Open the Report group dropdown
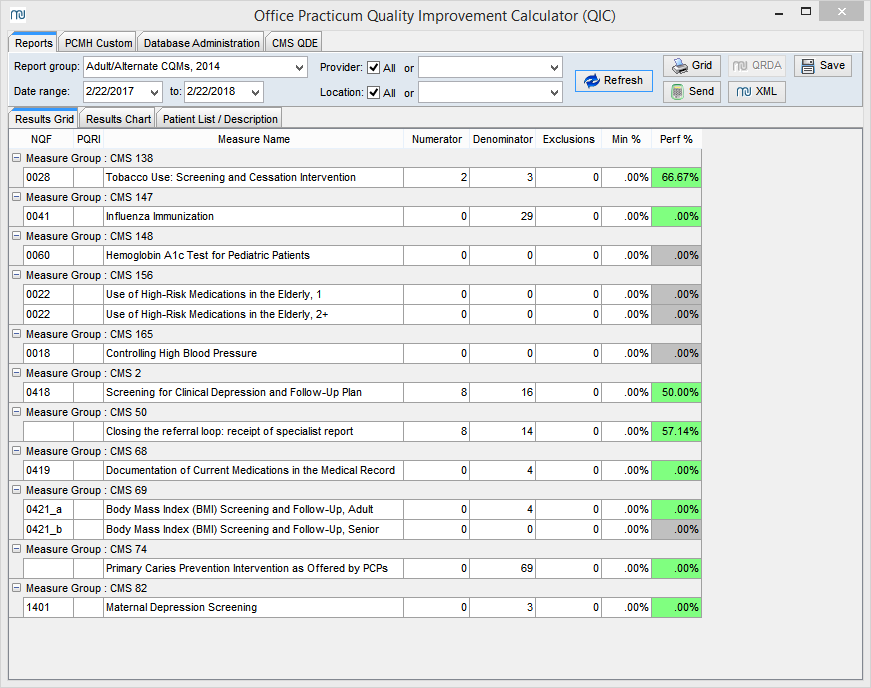The height and width of the screenshot is (688, 871). tap(299, 67)
